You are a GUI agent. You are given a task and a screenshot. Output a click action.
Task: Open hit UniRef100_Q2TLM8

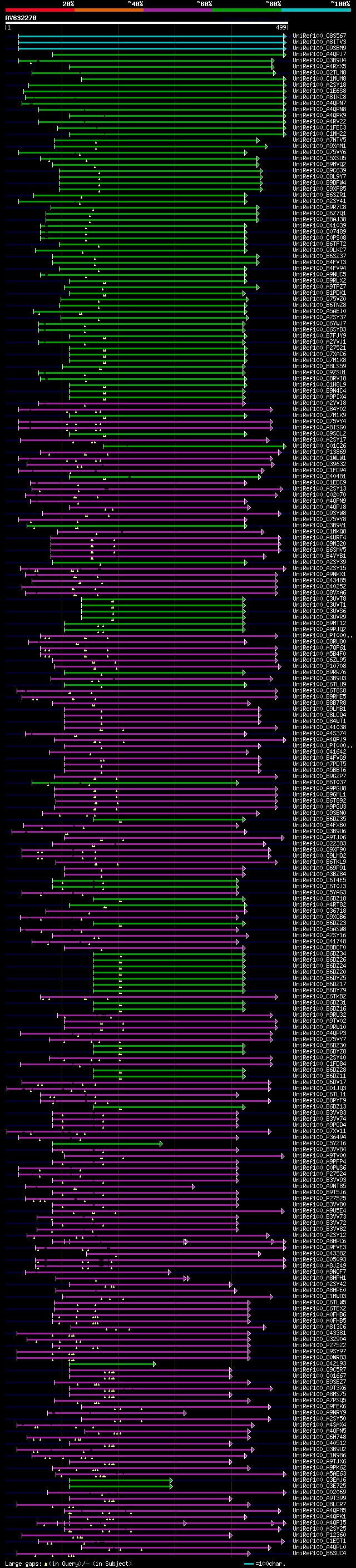click(x=319, y=72)
